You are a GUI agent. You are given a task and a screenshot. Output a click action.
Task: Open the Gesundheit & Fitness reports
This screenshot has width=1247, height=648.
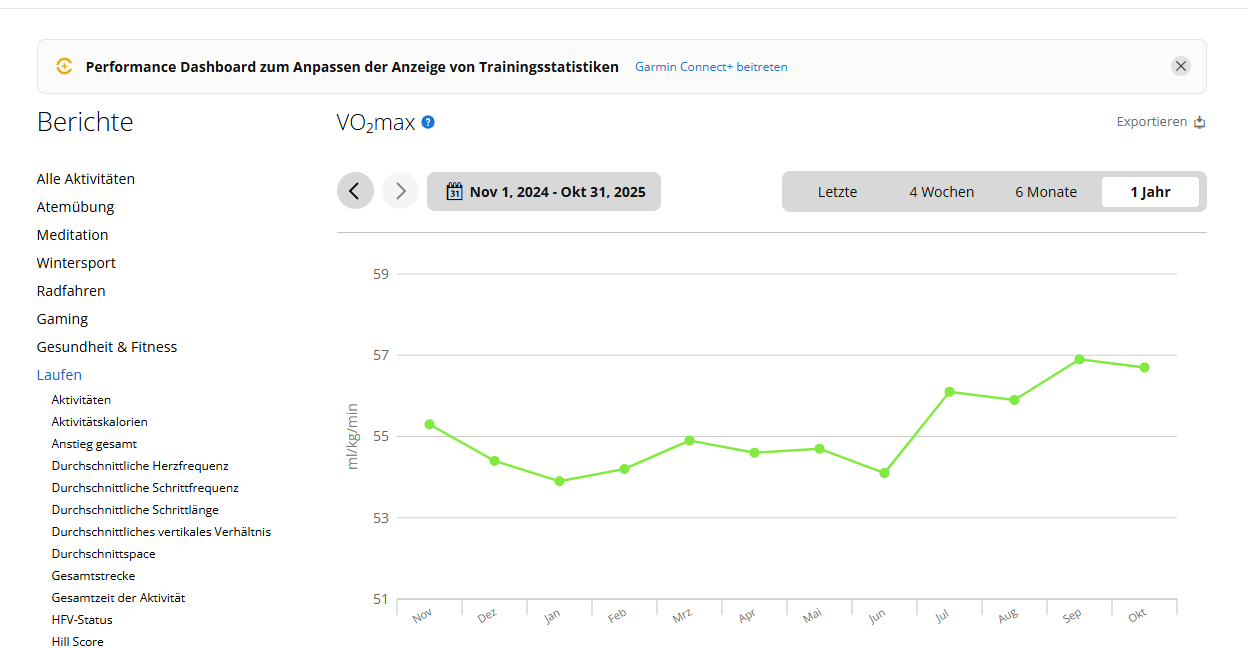(107, 347)
